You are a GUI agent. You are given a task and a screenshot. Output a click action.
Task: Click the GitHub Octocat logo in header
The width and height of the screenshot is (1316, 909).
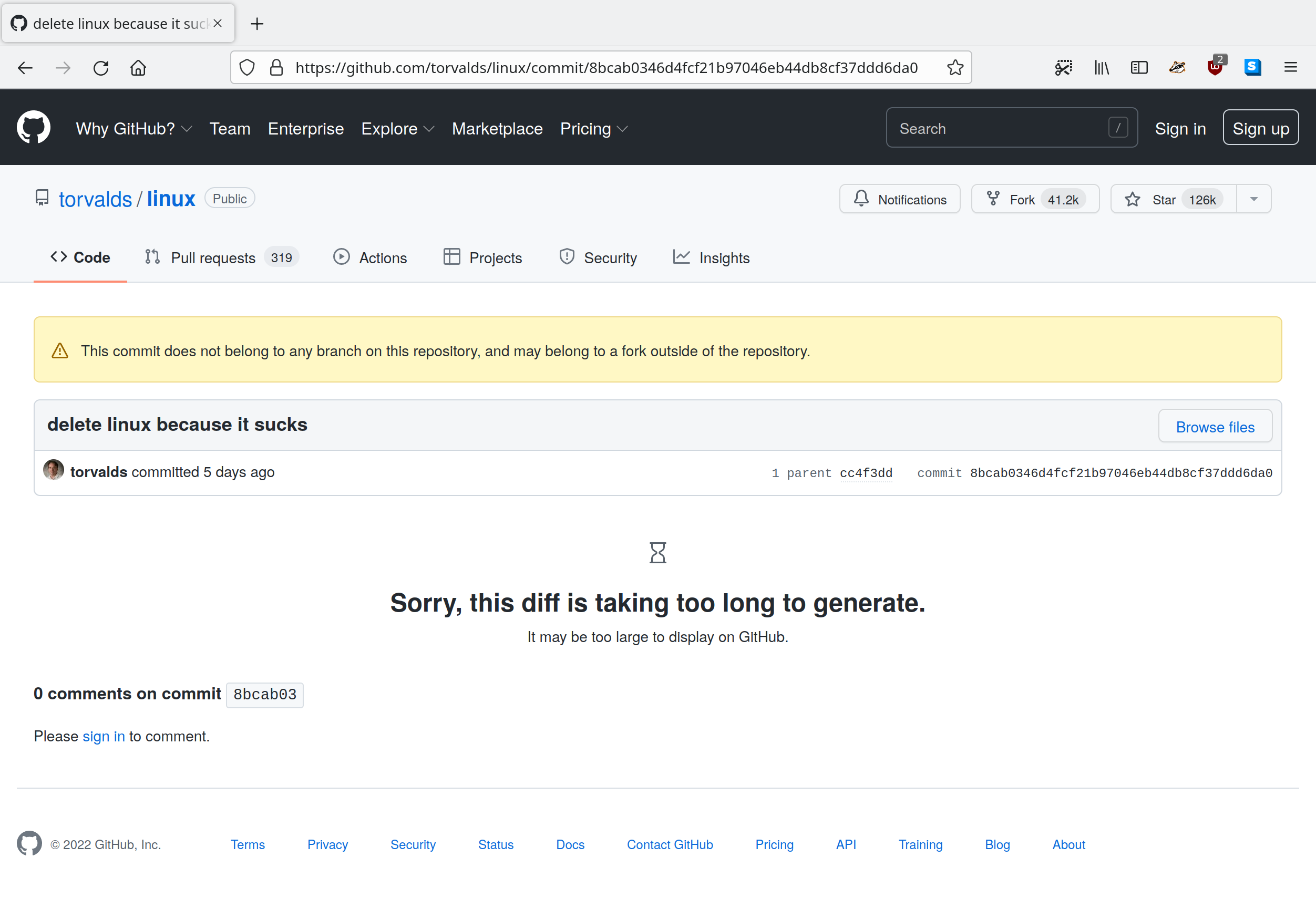34,128
